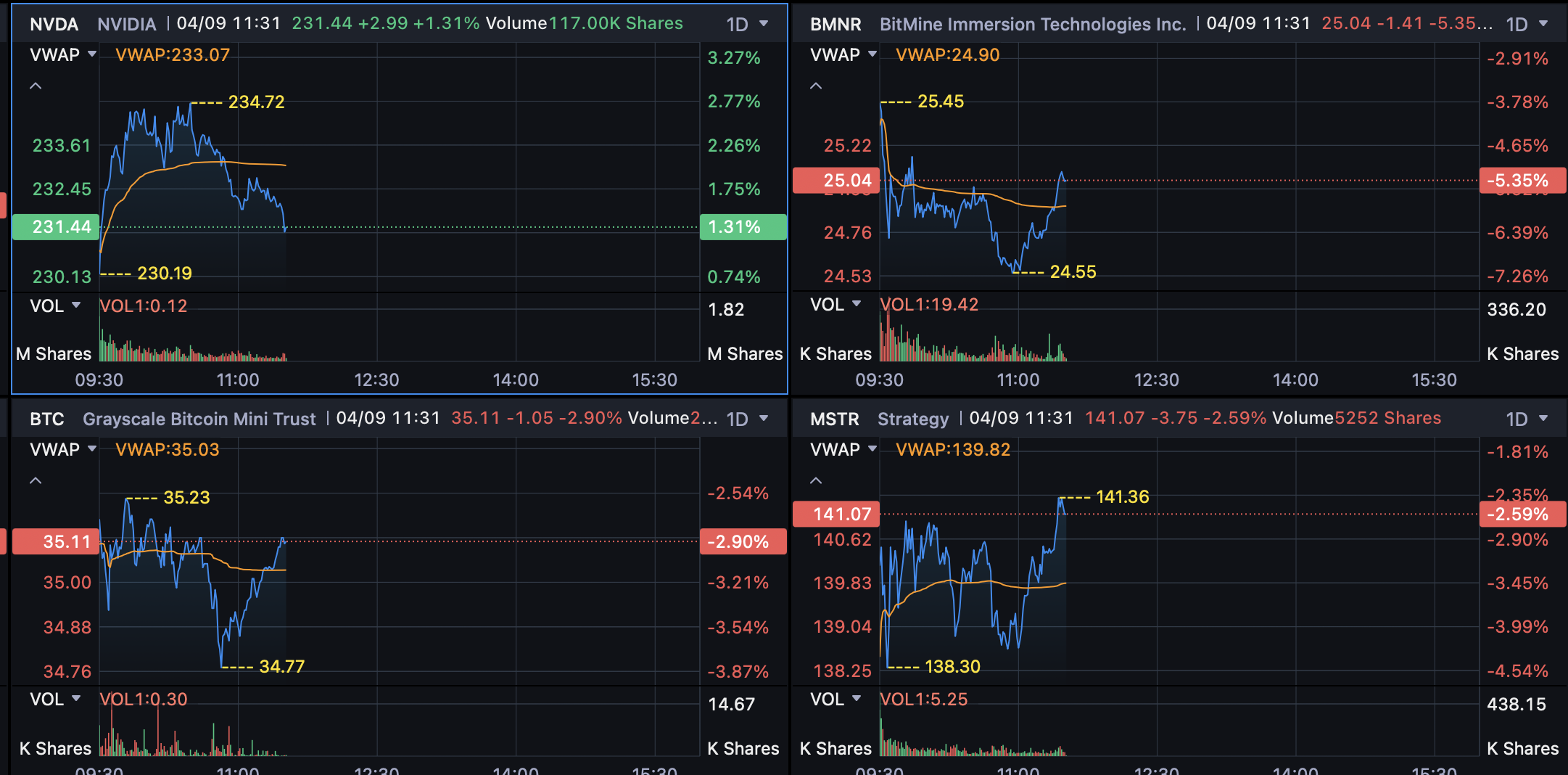Select the Strategy company name
Viewport: 1568px width, 775px height.
[913, 419]
